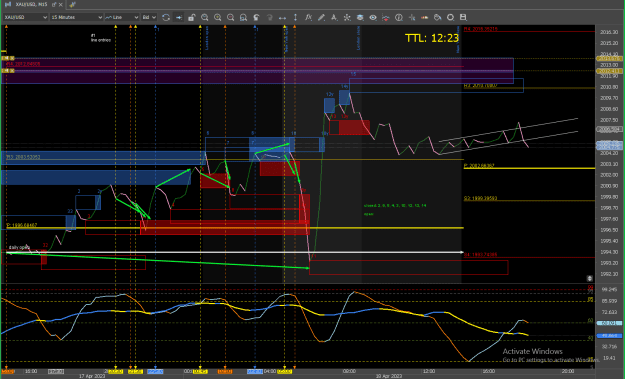
Task: Open the XAU/USD instrument dropdown
Action: [x=25, y=17]
